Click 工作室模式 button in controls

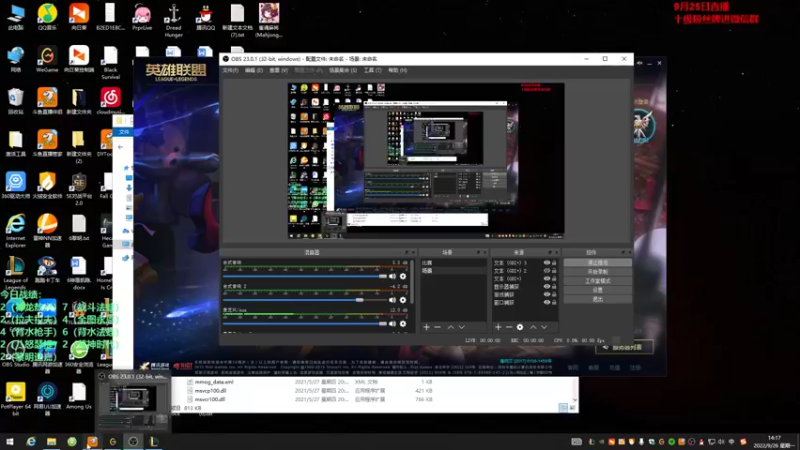[597, 281]
